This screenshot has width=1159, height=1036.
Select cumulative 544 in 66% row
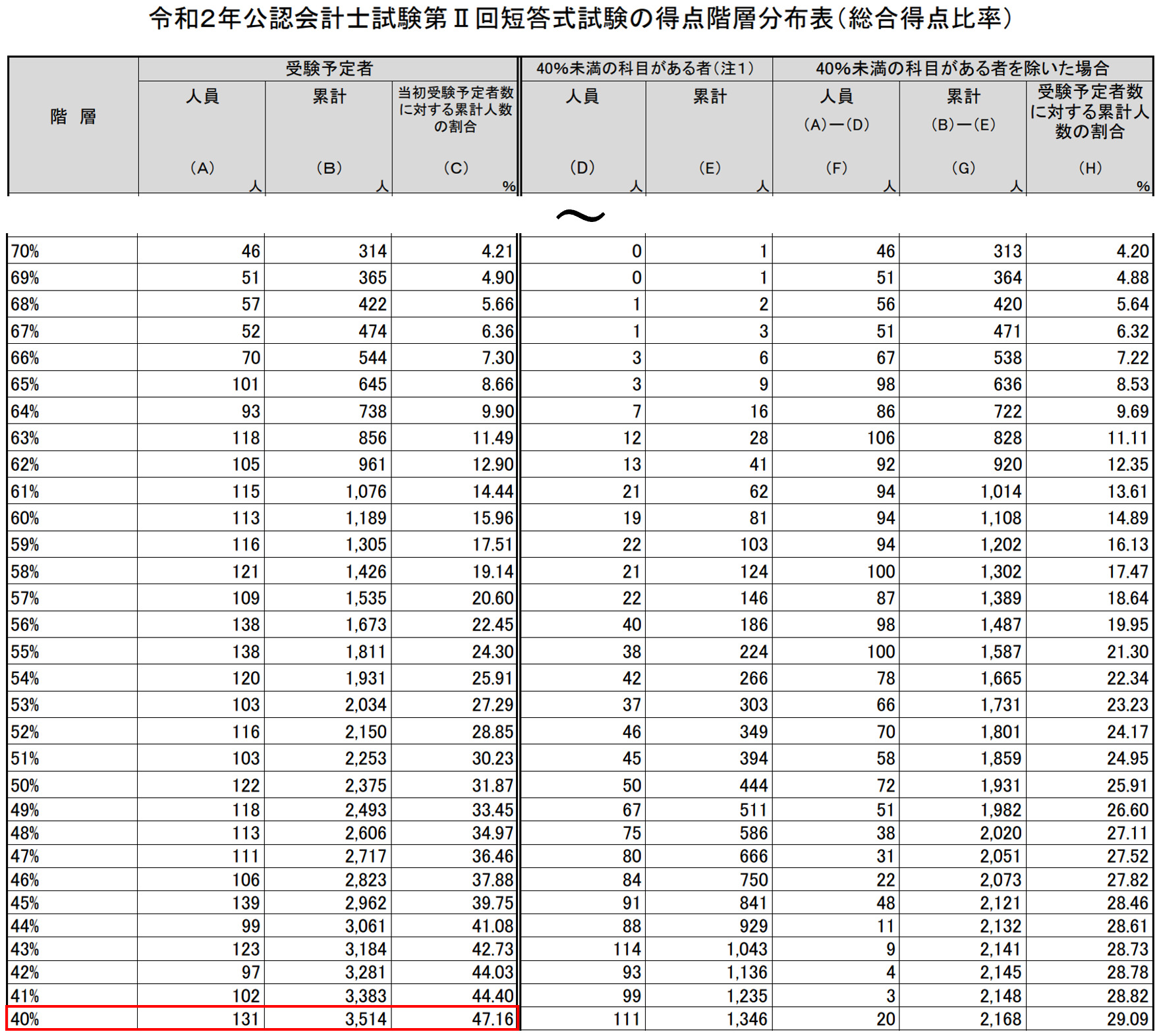372,358
